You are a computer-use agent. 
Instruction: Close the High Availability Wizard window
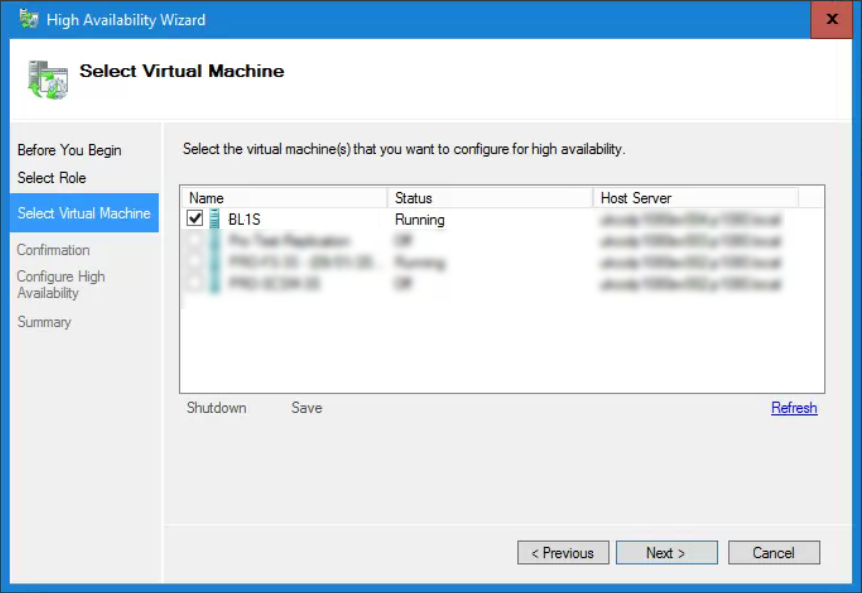pyautogui.click(x=832, y=19)
